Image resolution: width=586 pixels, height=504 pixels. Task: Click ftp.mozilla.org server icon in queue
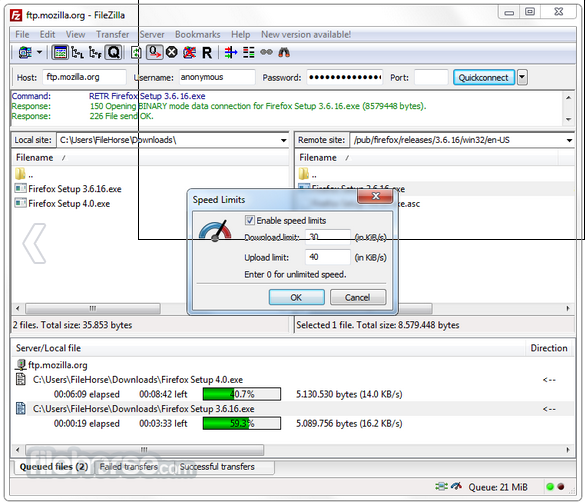(21, 365)
